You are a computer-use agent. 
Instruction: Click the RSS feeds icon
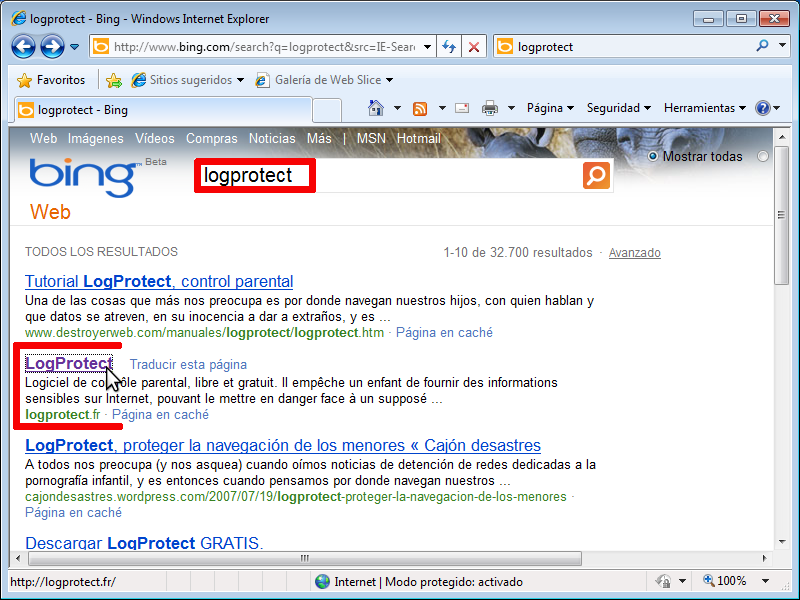[420, 108]
